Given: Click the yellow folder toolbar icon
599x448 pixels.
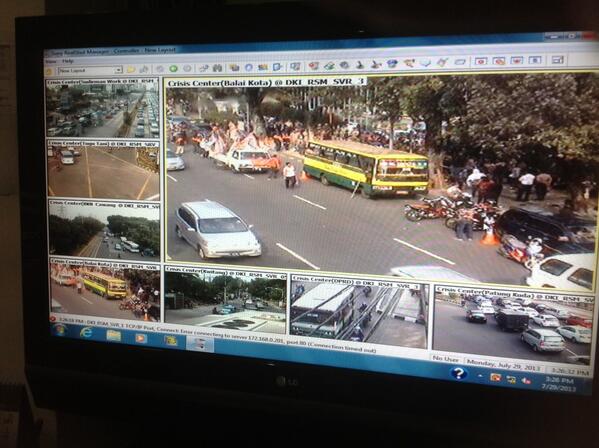Looking at the screenshot, I should [131, 70].
